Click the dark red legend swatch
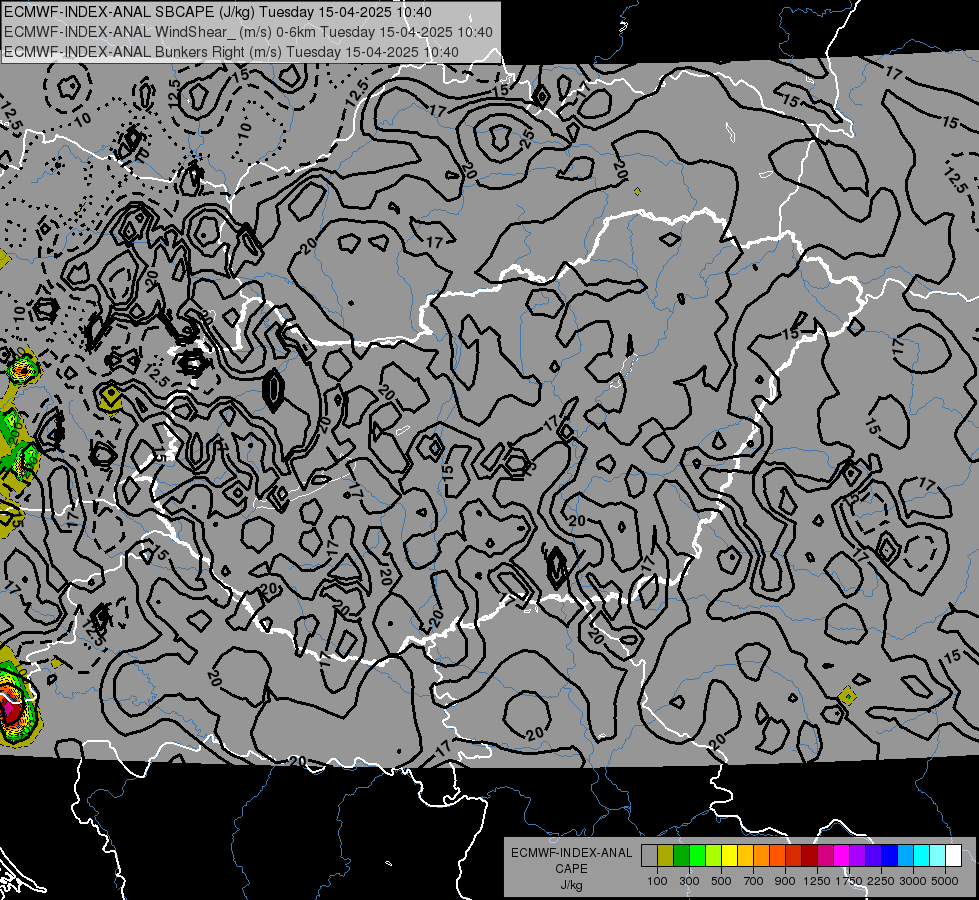This screenshot has height=900, width=979. [809, 856]
